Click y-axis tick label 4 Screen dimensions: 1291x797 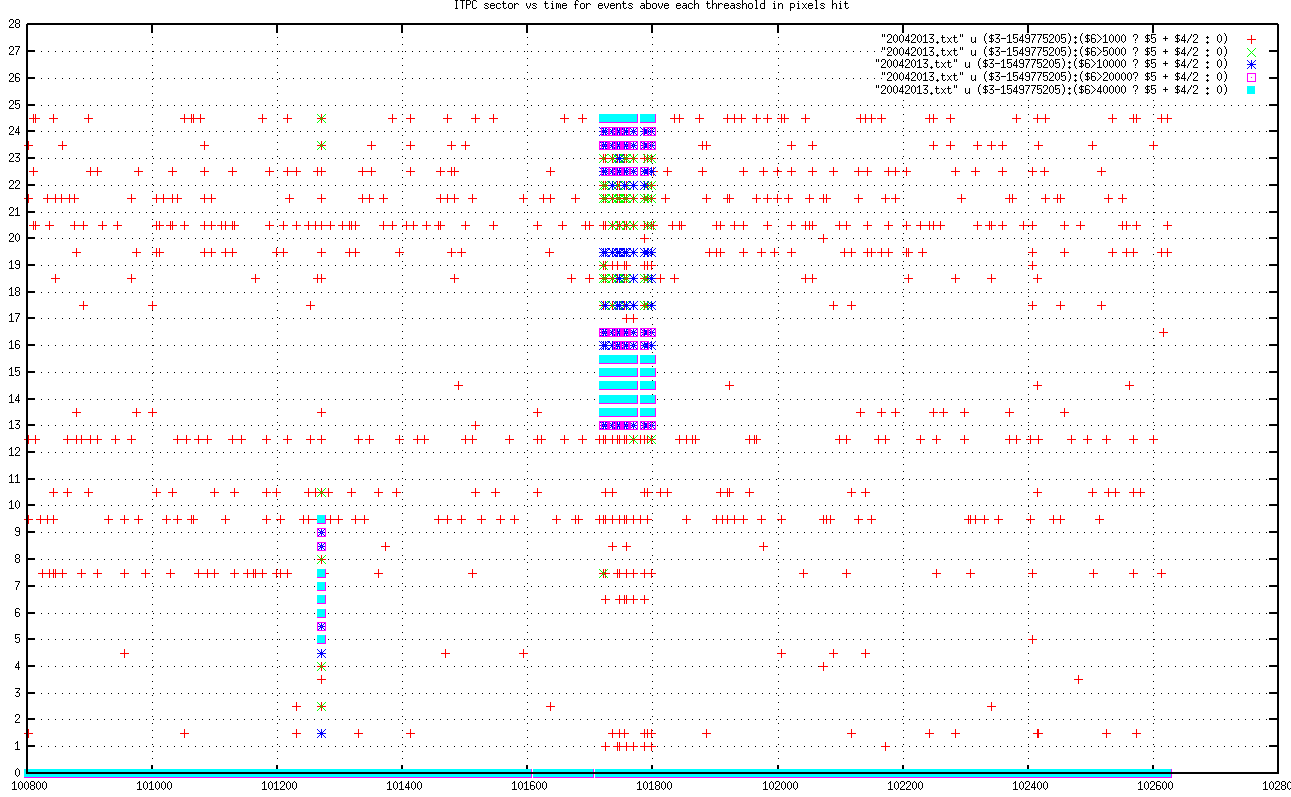coord(17,666)
